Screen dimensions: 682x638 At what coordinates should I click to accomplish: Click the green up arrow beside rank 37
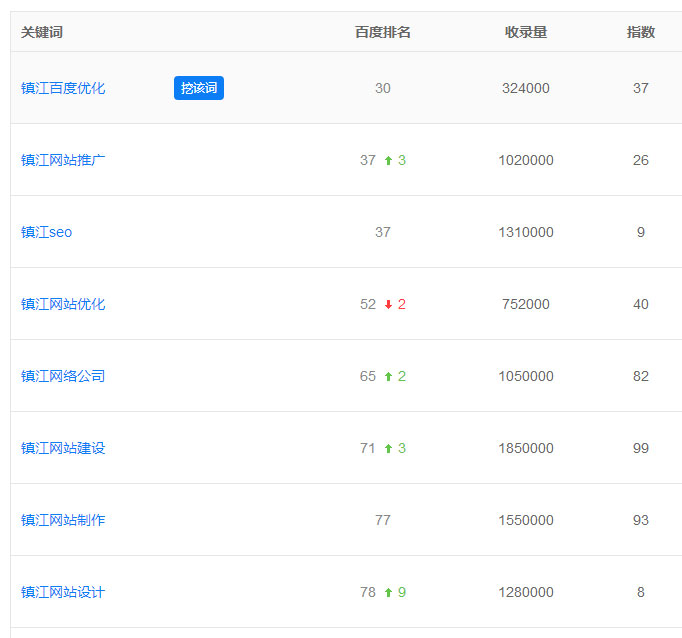click(x=388, y=161)
